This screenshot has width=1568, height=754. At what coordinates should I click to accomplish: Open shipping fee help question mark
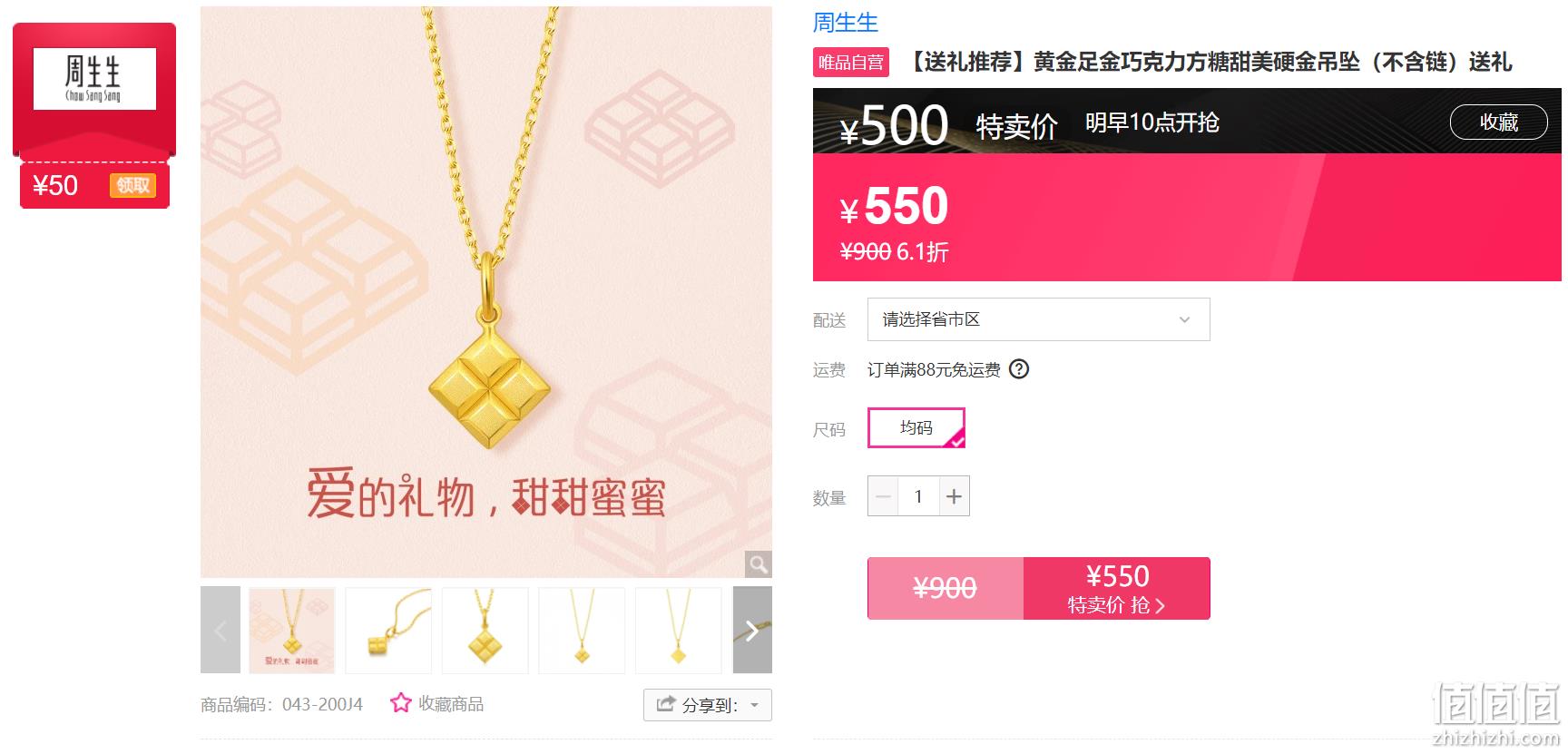1019,369
